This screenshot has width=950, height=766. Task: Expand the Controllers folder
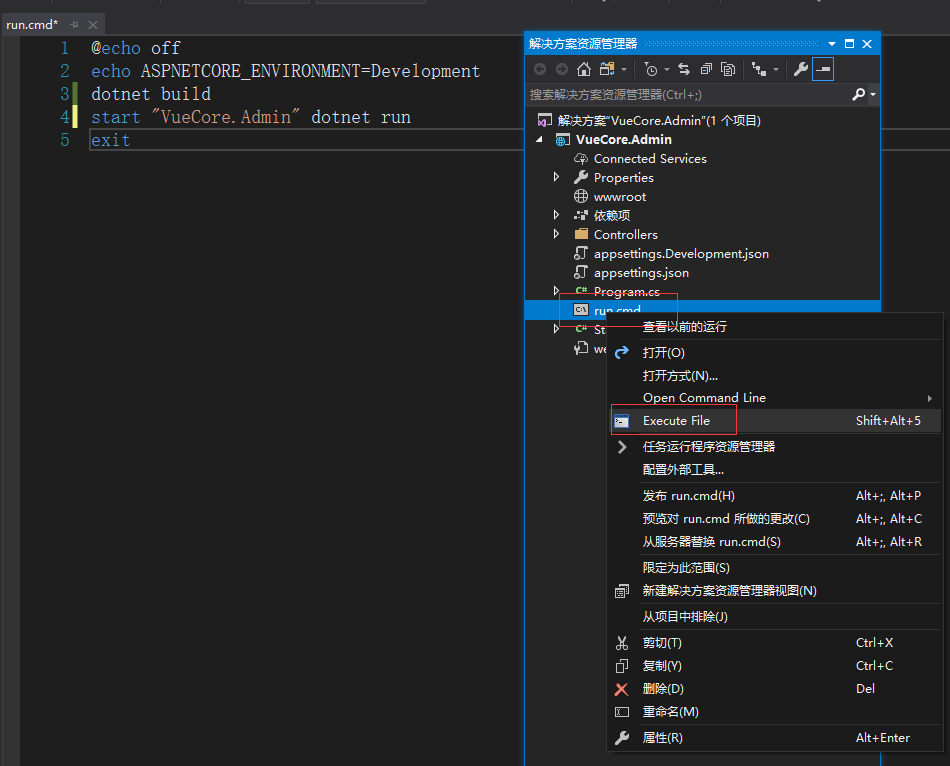coord(556,234)
